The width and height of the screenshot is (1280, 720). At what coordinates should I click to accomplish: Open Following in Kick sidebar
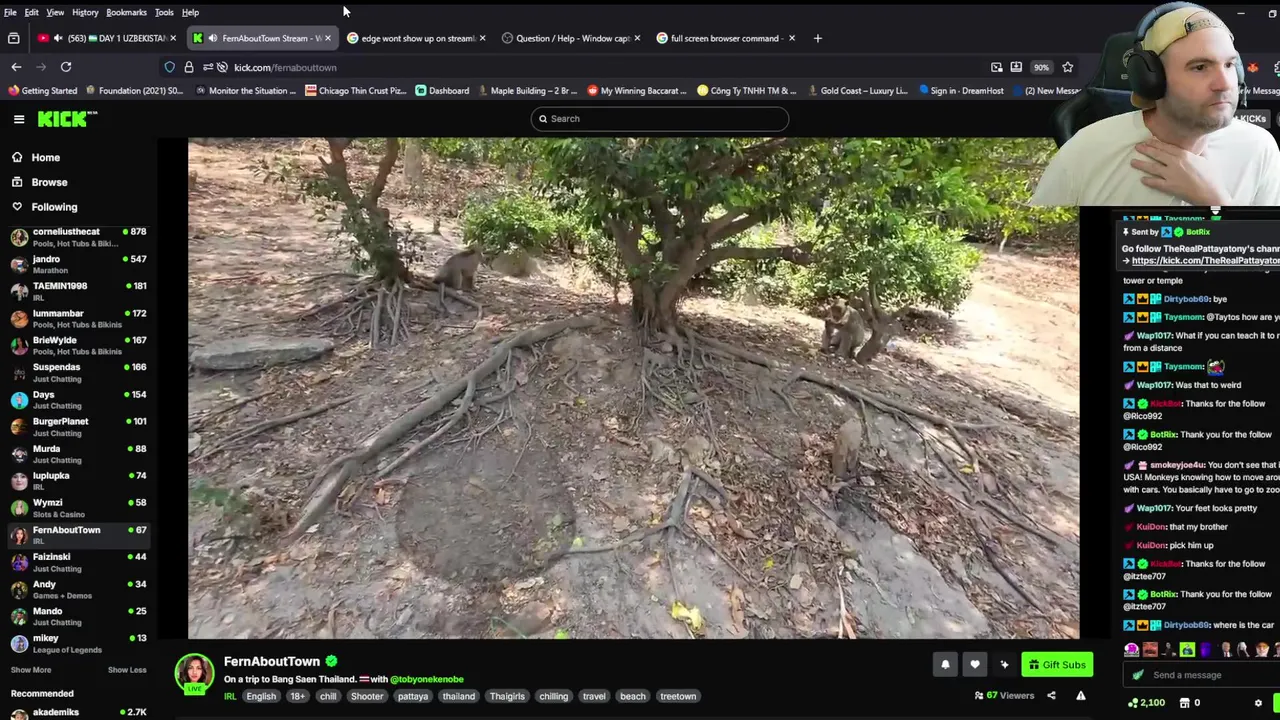pyautogui.click(x=54, y=208)
